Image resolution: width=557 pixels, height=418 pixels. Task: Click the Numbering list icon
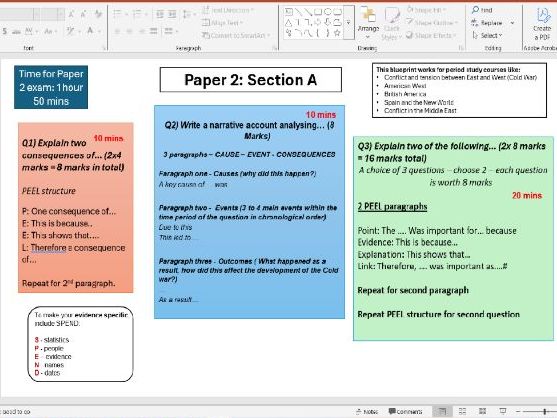click(x=136, y=14)
